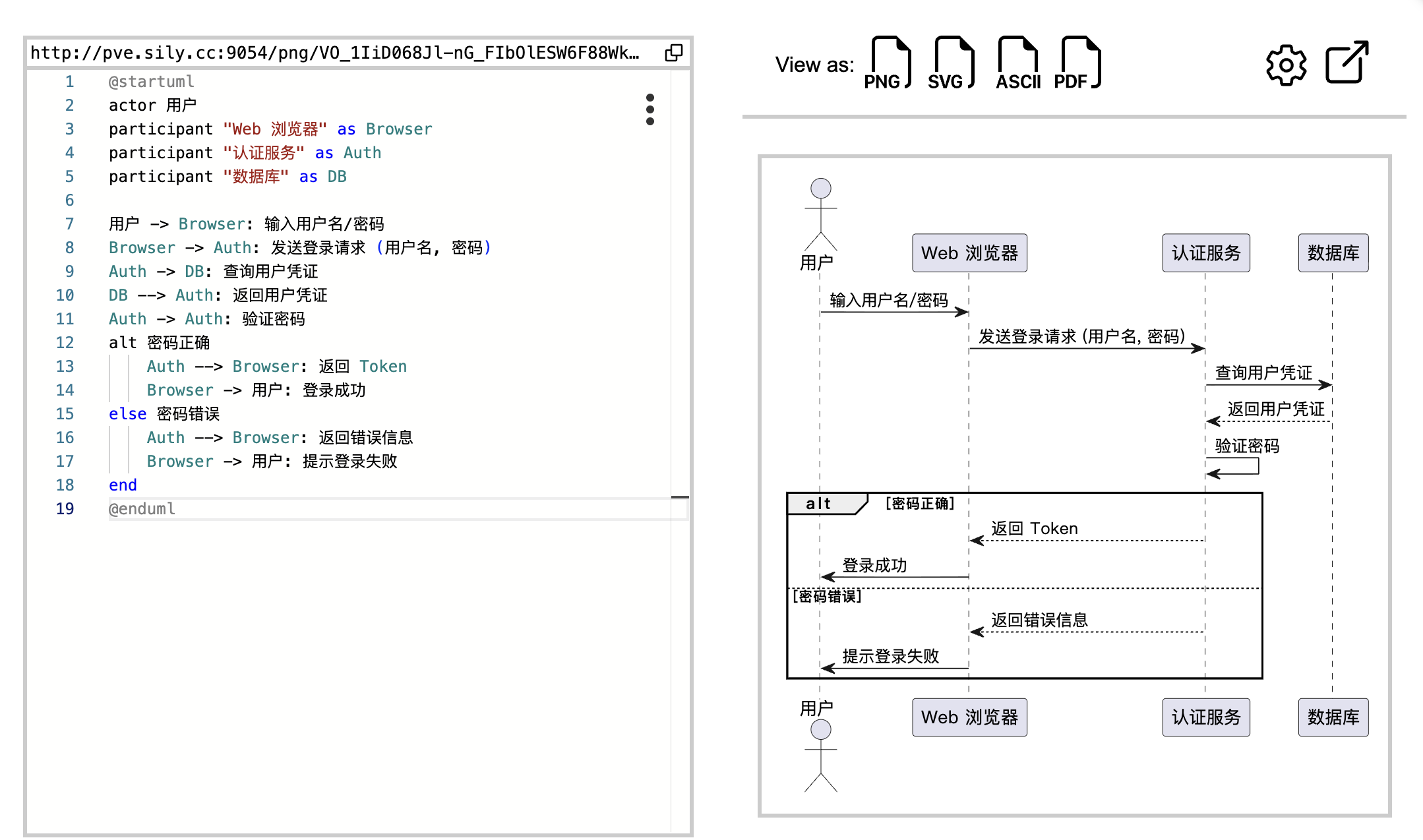View diagram as ASCII
This screenshot has width=1423, height=840.
click(x=1017, y=64)
